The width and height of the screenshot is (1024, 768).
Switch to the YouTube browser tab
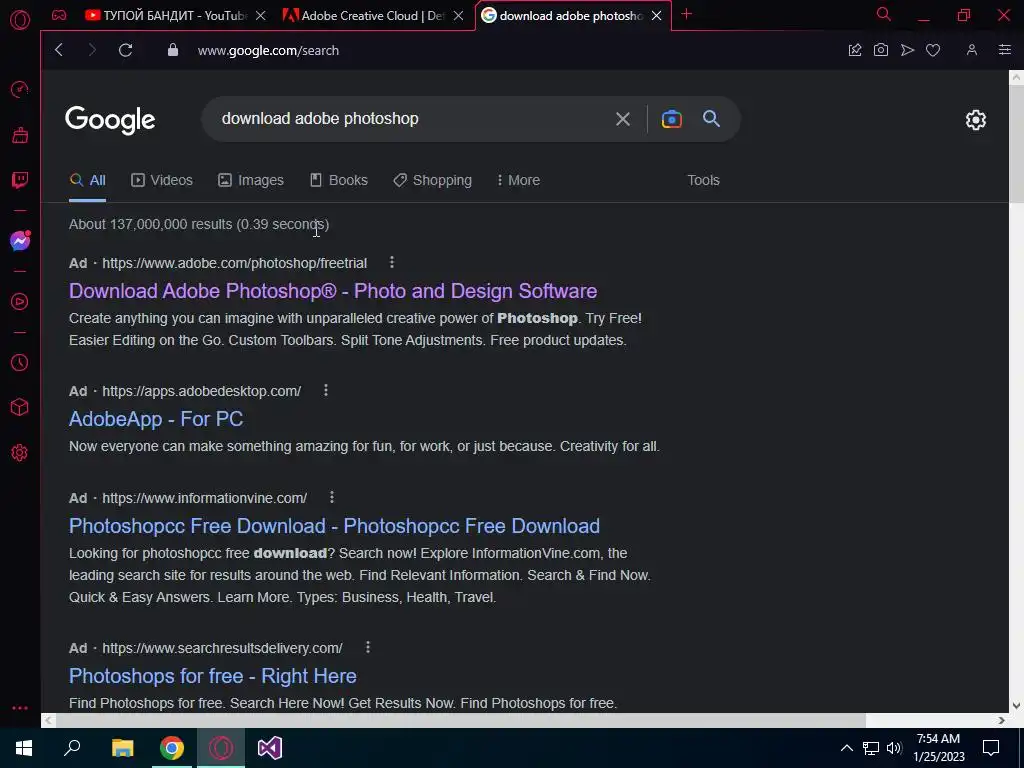pyautogui.click(x=166, y=15)
